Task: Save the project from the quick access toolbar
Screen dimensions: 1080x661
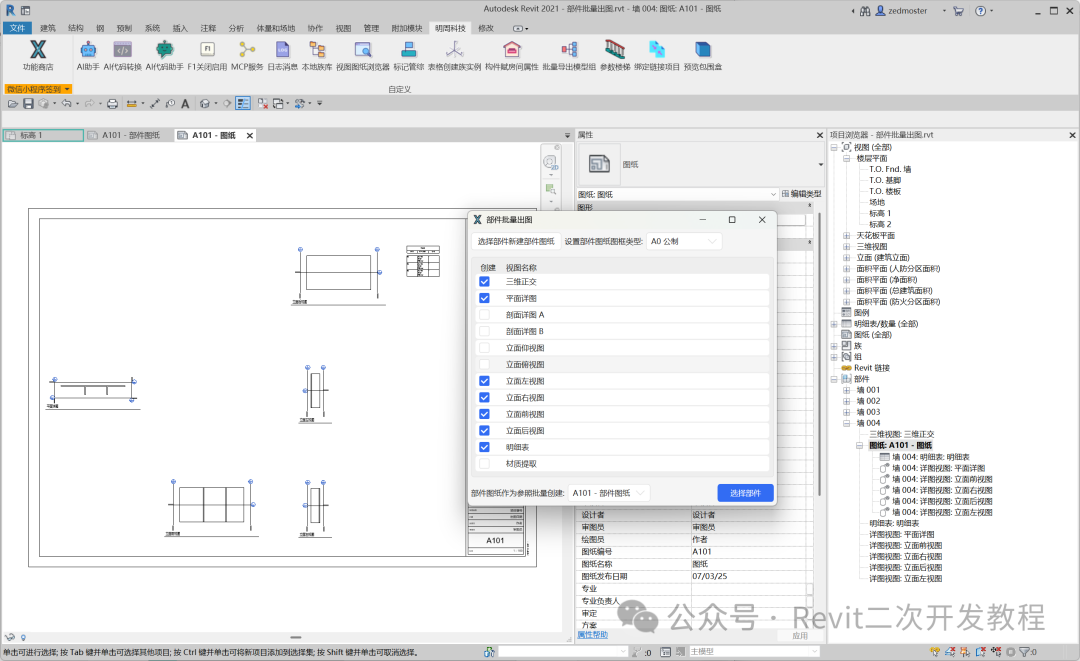Action: (28, 103)
